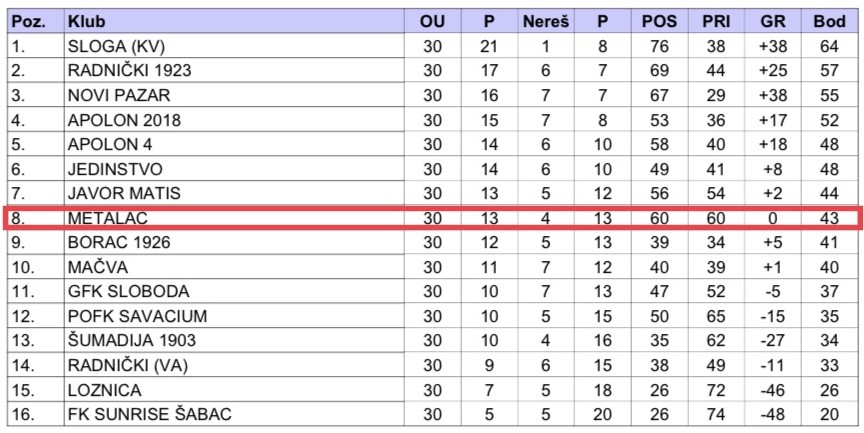Click the LOZNICA club cell
The width and height of the screenshot is (864, 433).
[x=104, y=390]
